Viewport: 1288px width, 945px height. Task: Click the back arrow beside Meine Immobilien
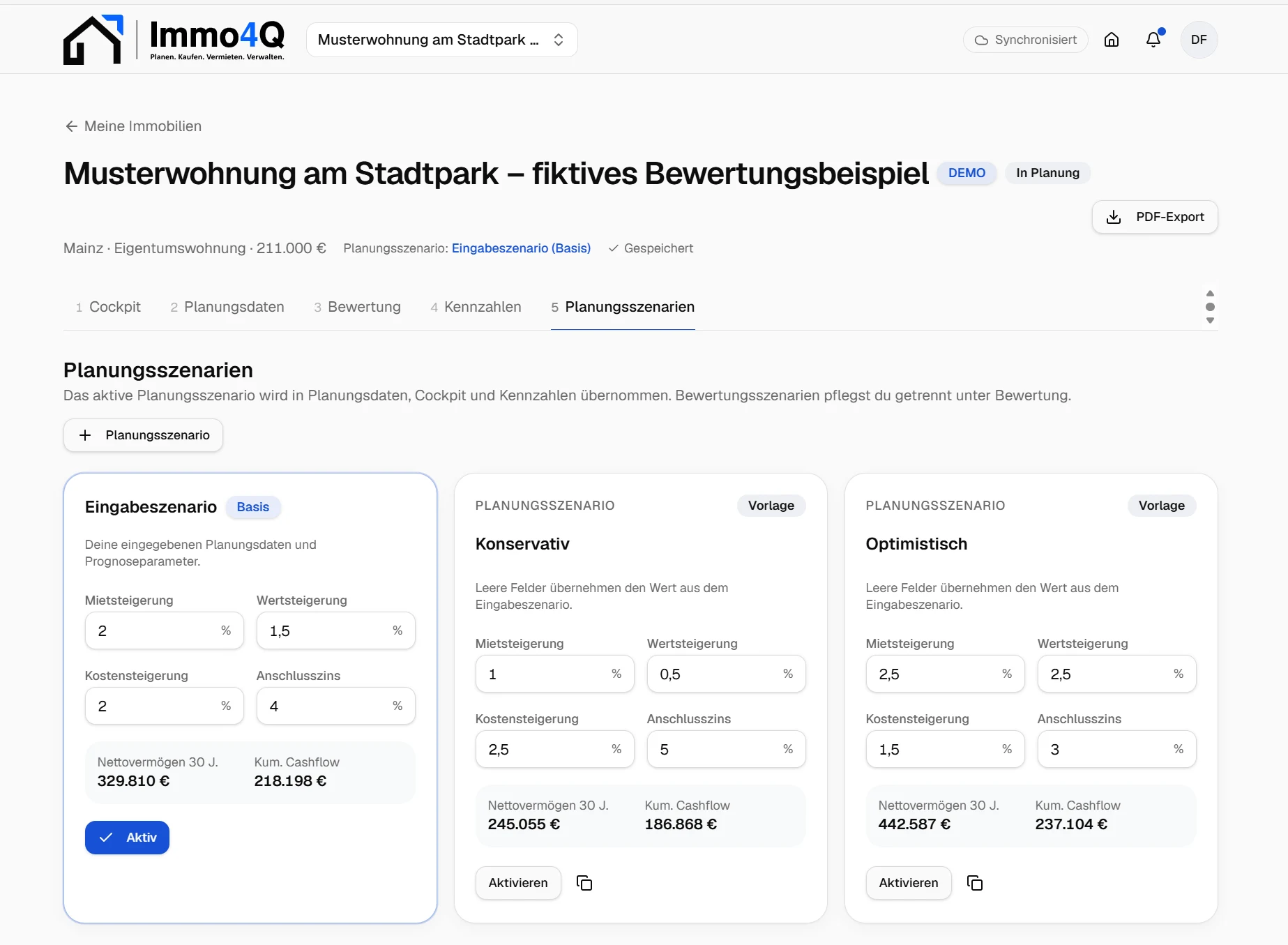(x=71, y=126)
